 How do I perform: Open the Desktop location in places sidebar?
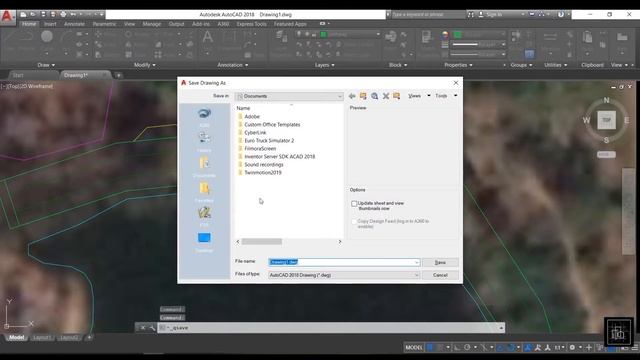pyautogui.click(x=204, y=242)
